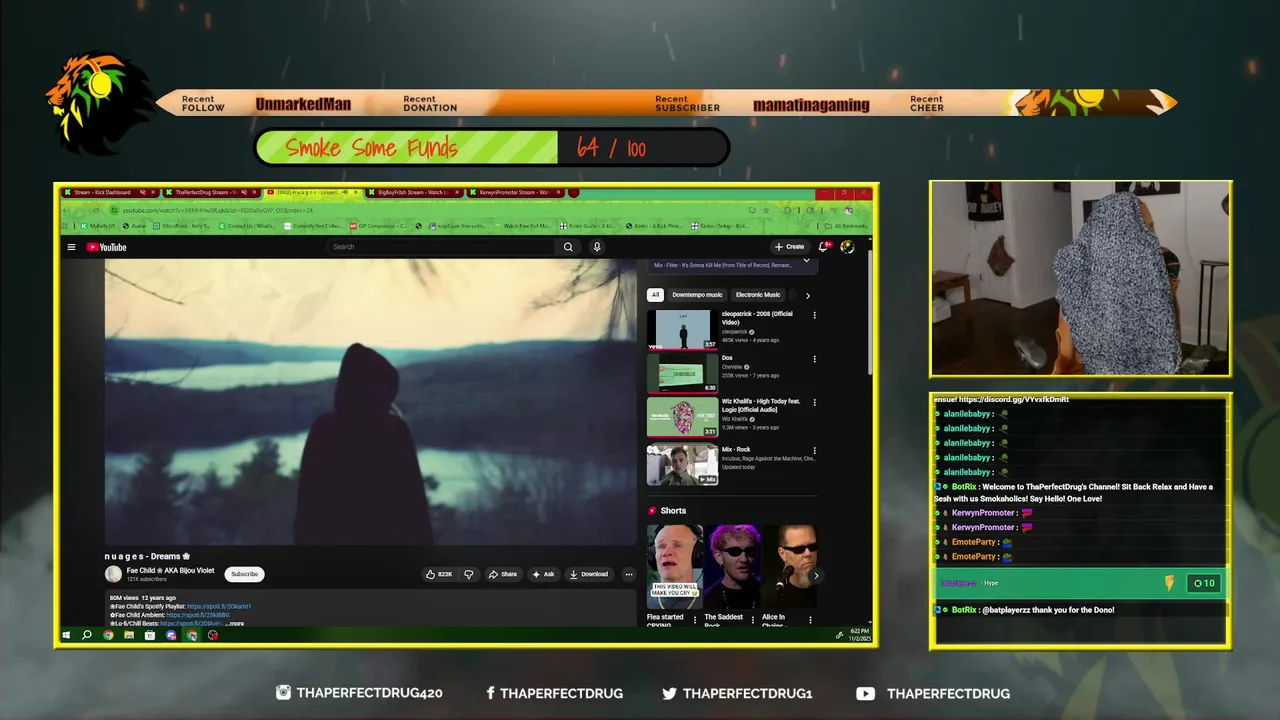
Task: Go to the YouTube logo home
Action: pyautogui.click(x=106, y=247)
